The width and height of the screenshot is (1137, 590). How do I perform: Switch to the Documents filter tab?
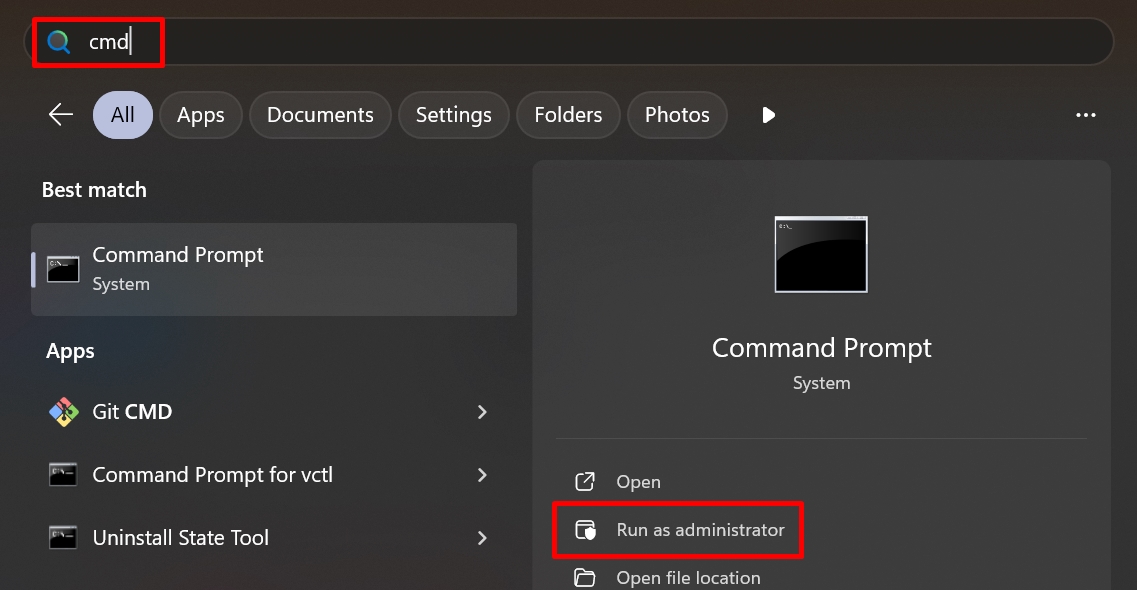click(320, 115)
